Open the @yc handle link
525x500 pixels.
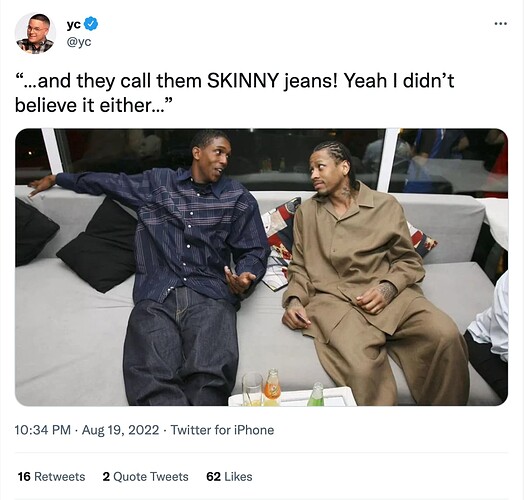point(79,42)
